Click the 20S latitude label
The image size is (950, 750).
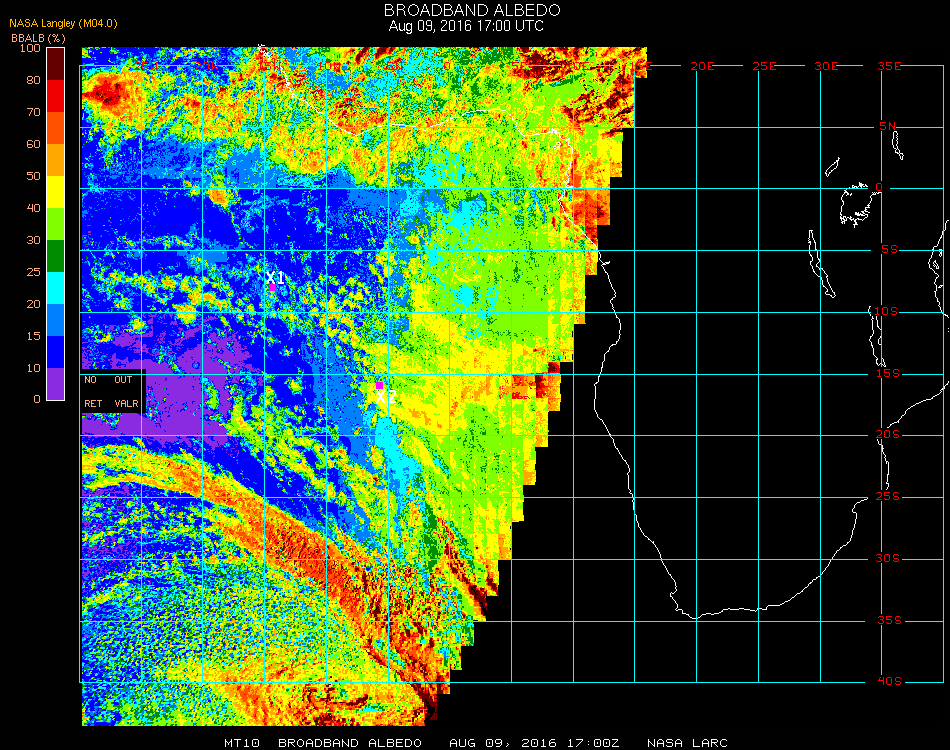tap(888, 435)
